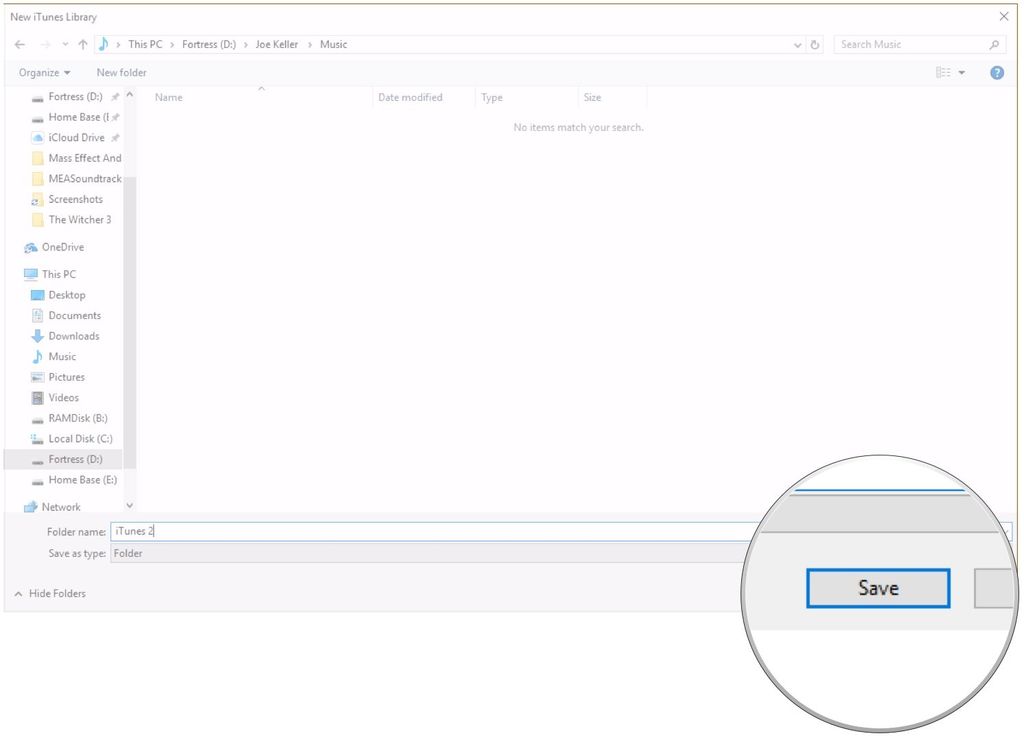Click the Save button

click(x=877, y=588)
